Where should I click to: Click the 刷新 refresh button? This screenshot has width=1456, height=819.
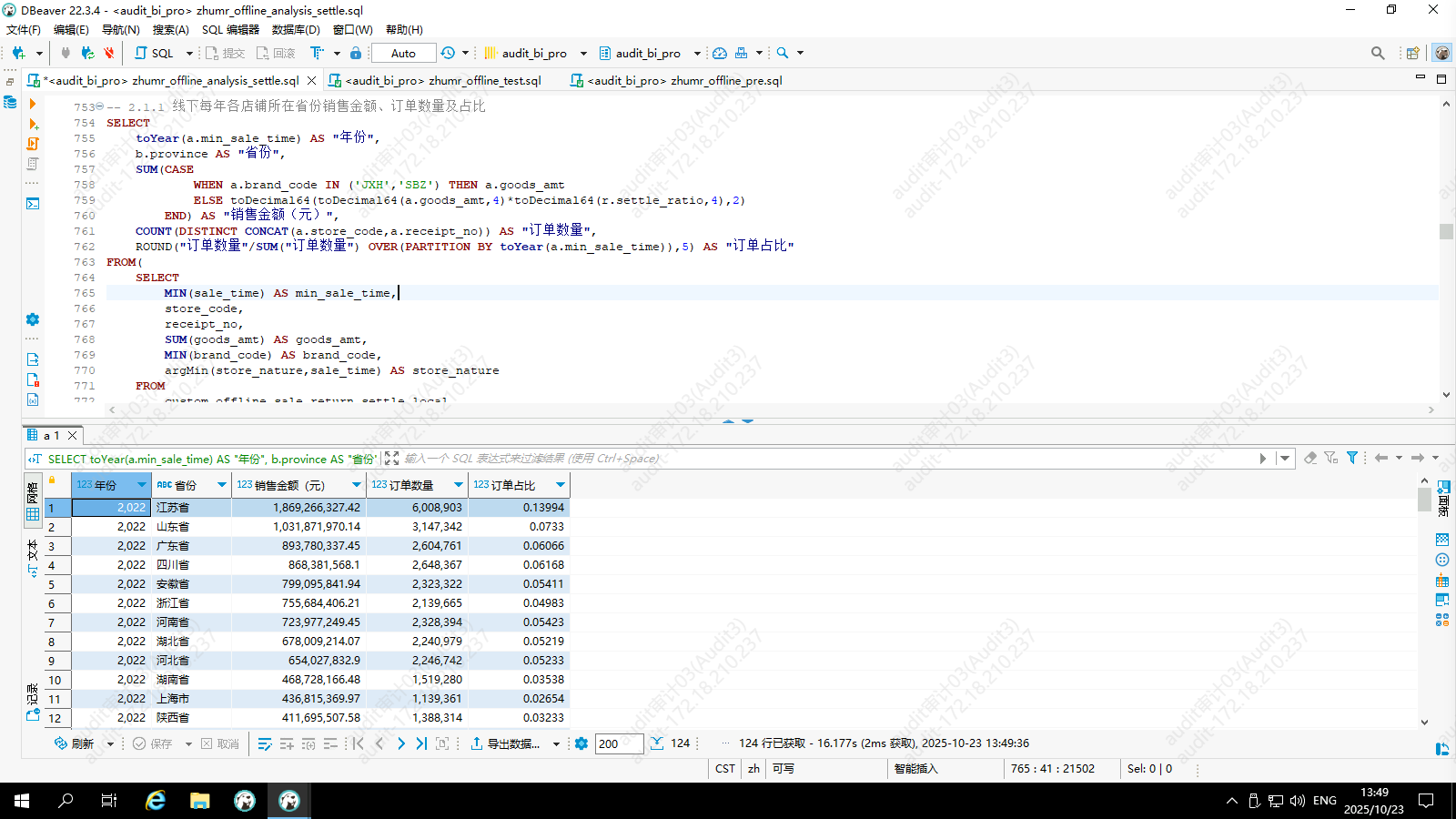pyautogui.click(x=75, y=743)
